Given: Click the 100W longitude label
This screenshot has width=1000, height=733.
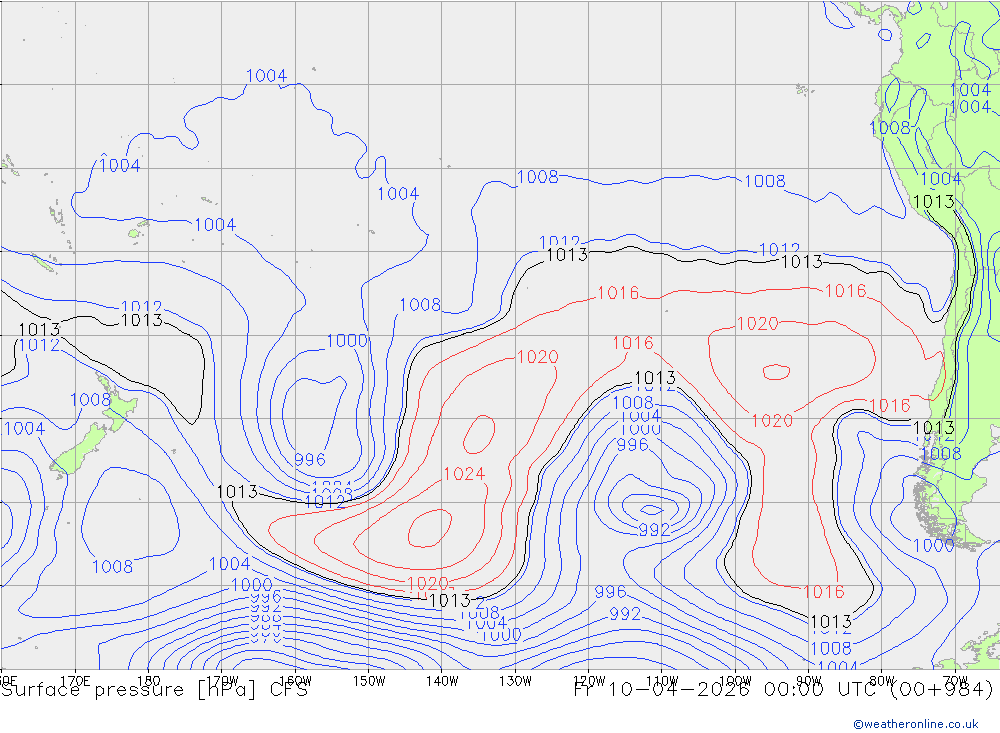Looking at the screenshot, I should [x=735, y=681].
